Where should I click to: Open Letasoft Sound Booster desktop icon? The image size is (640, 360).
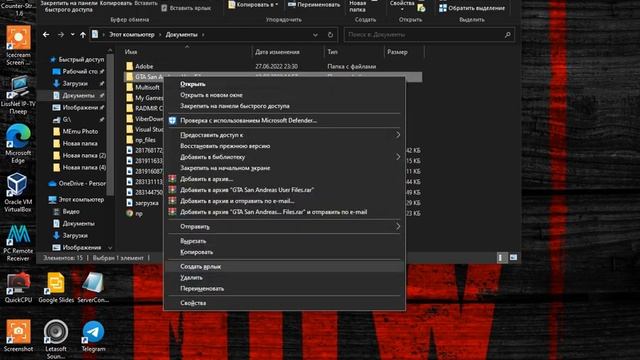[56, 339]
